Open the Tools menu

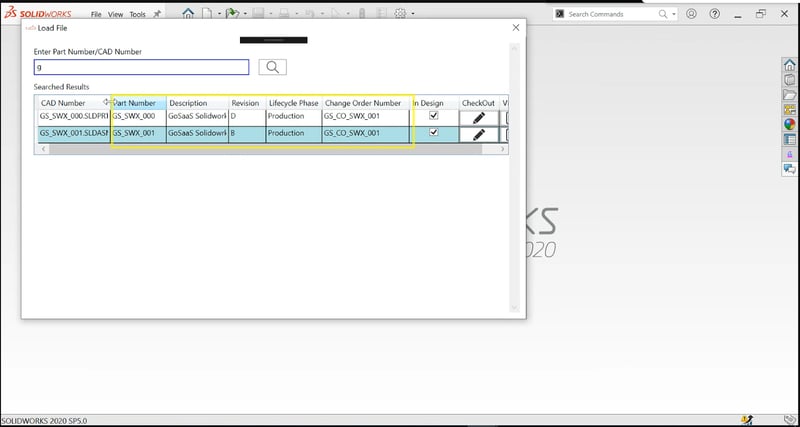point(137,15)
